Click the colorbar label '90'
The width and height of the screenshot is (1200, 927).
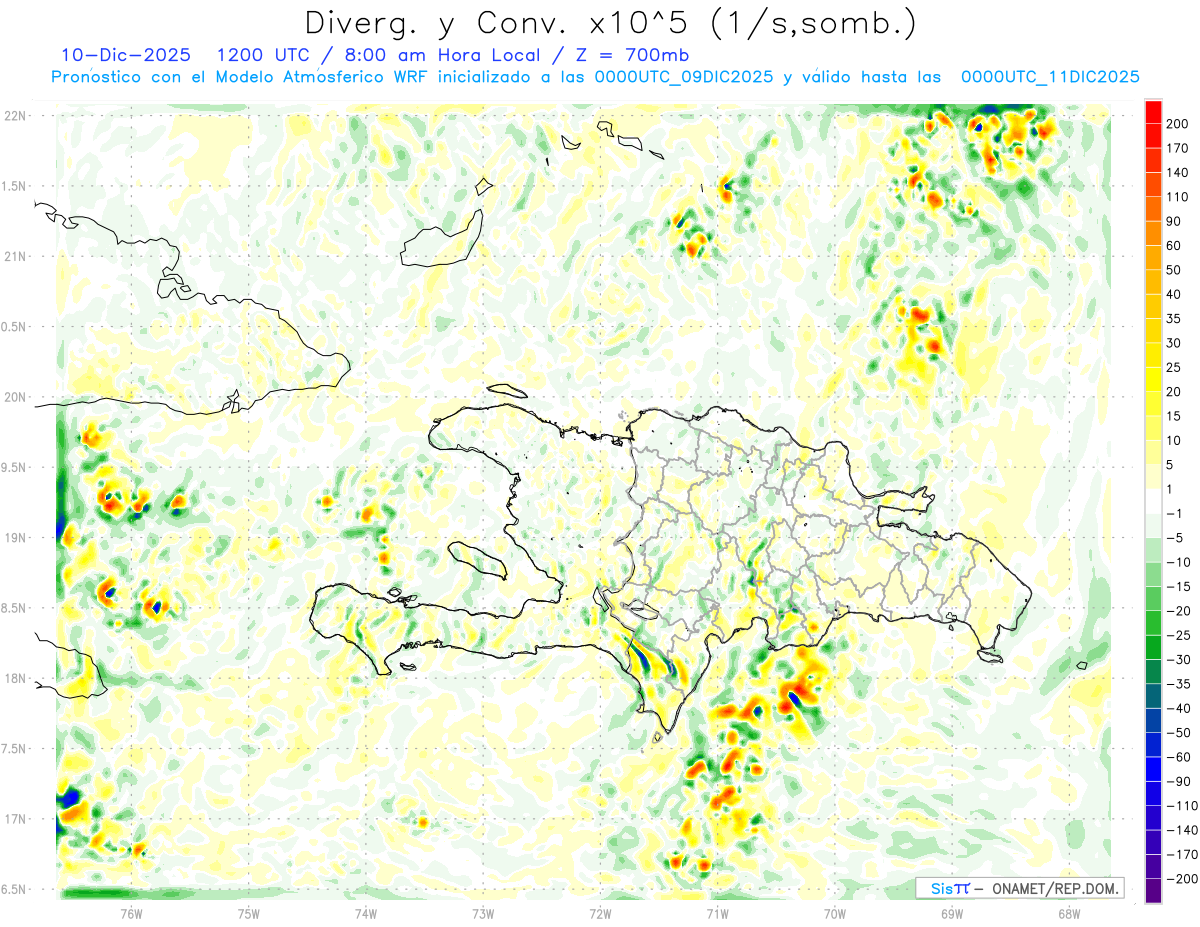[x=1175, y=221]
